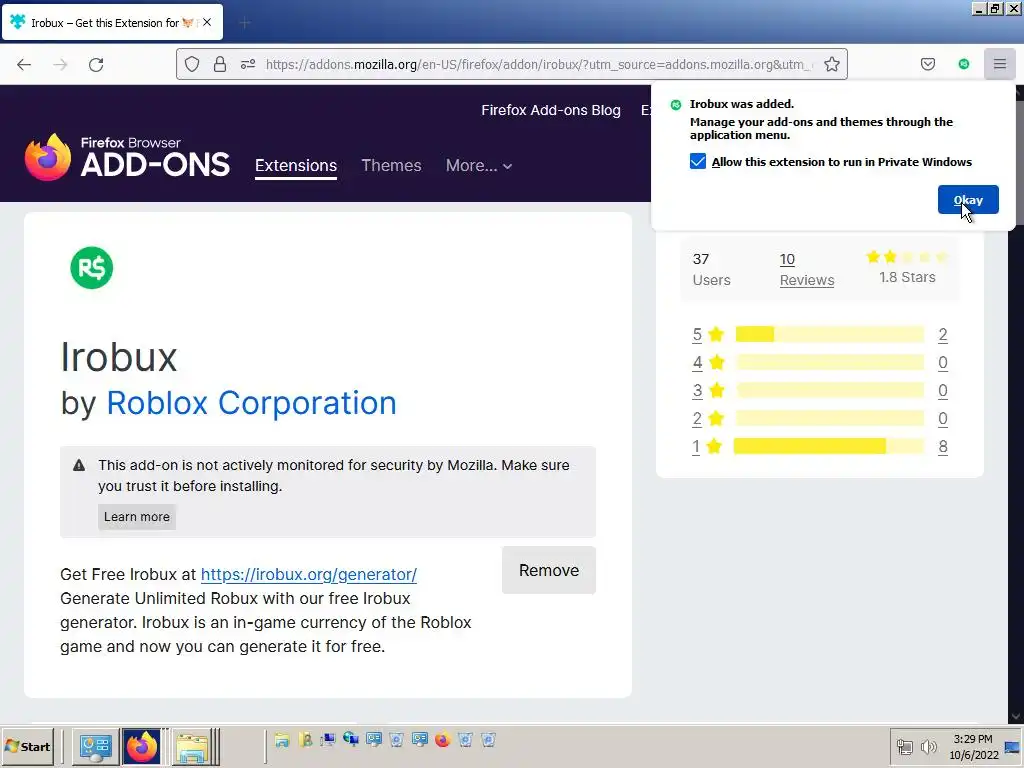Bookmark this page with the star icon

point(831,64)
